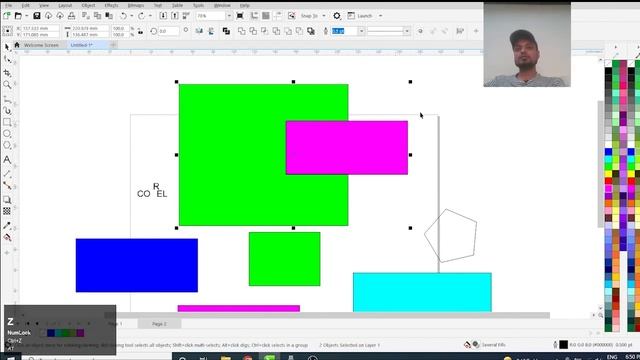This screenshot has height=360, width=640.
Task: Click the object X position field
Action: click(x=40, y=28)
